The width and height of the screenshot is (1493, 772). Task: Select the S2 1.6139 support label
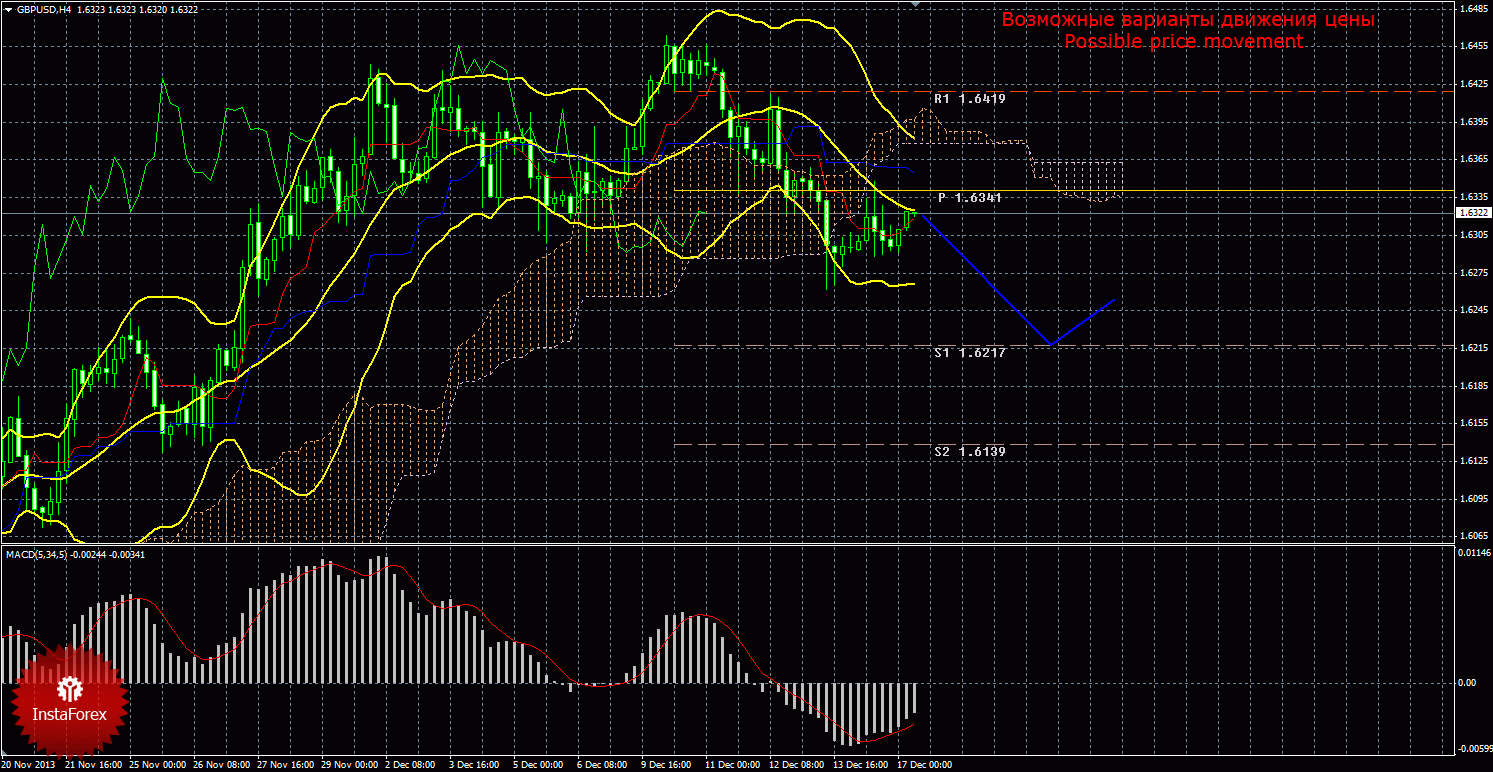(x=969, y=452)
